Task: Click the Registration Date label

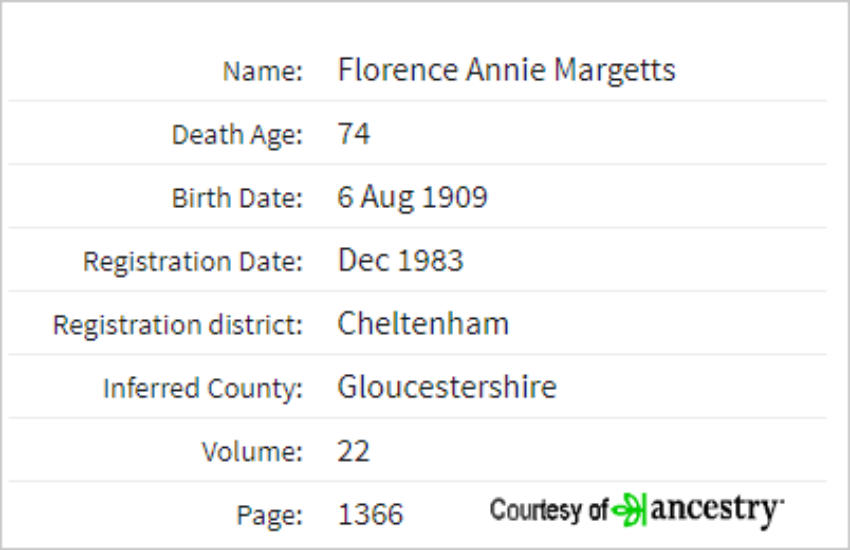Action: [x=192, y=262]
